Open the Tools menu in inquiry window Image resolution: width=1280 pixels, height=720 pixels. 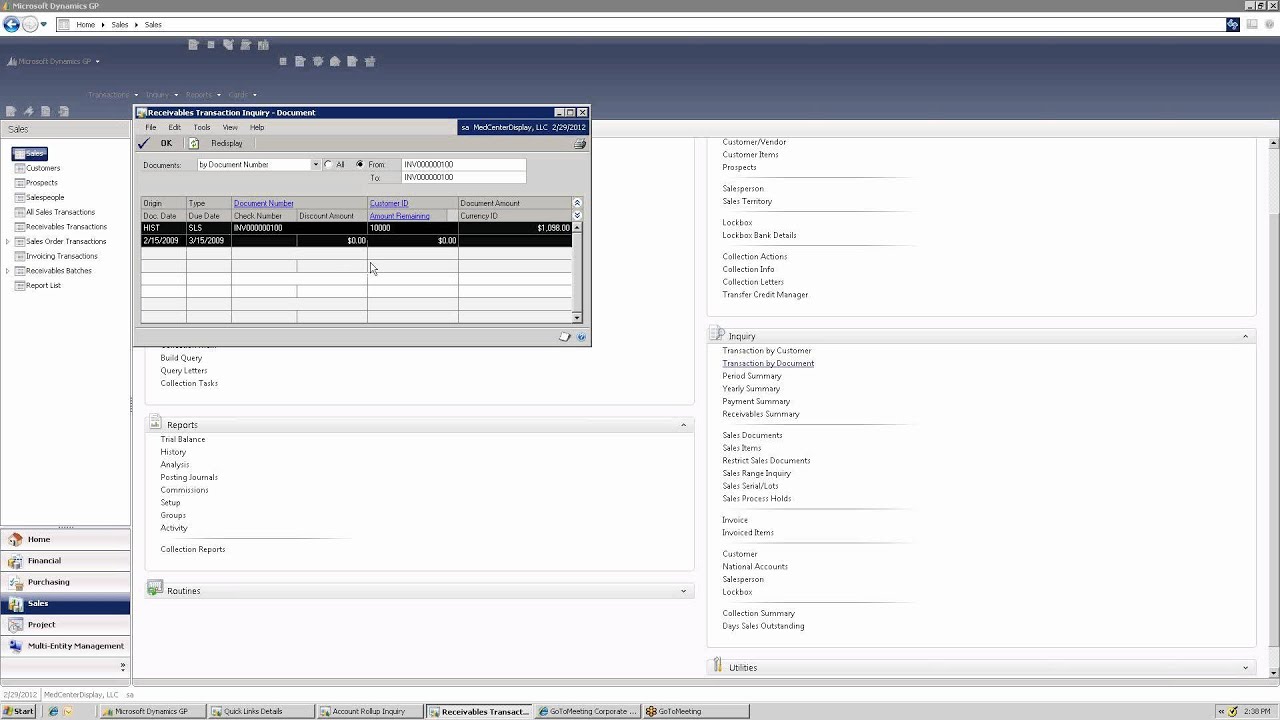click(x=202, y=127)
